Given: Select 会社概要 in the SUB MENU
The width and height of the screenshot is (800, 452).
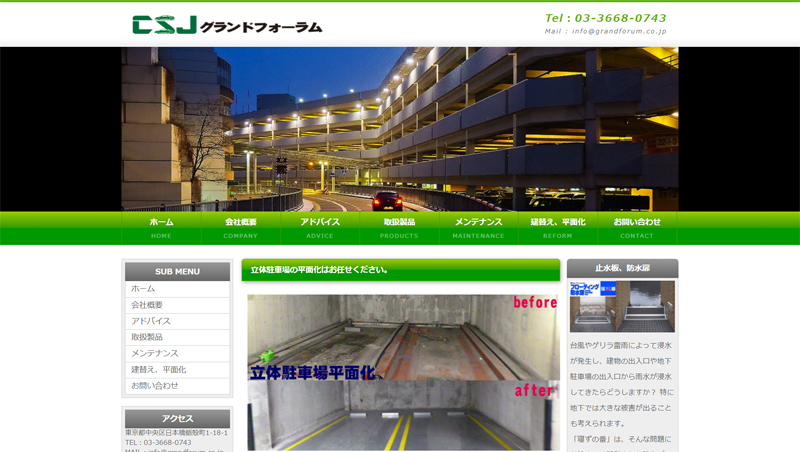Looking at the screenshot, I should pos(178,305).
